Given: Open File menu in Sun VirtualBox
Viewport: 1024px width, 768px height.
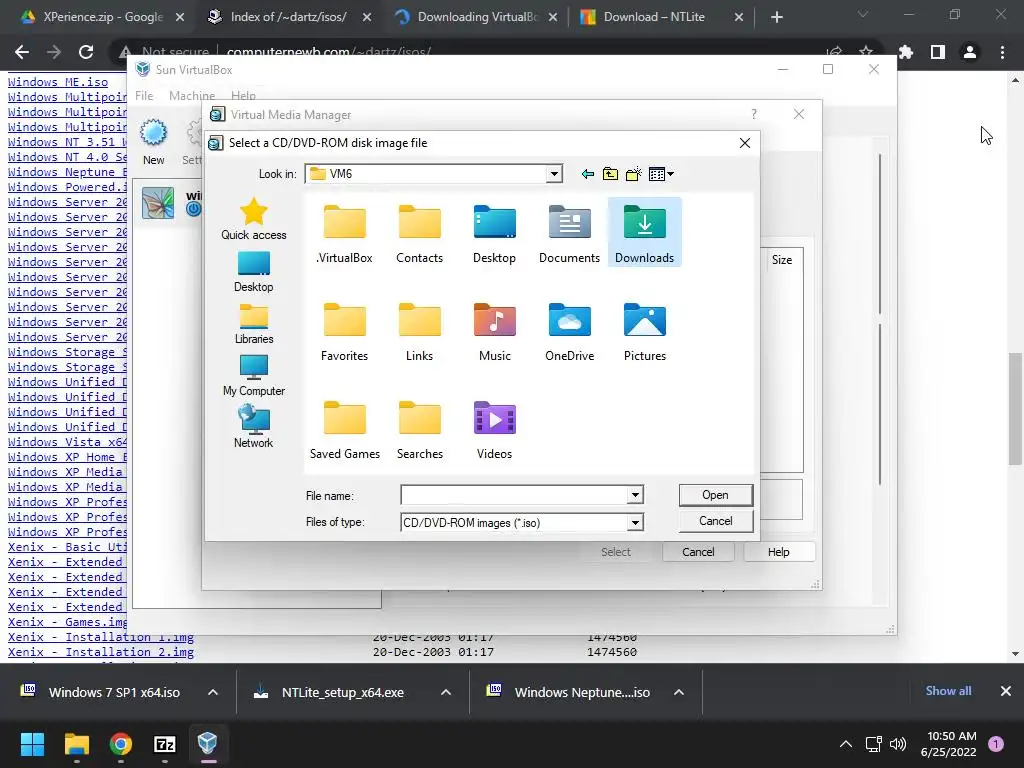Looking at the screenshot, I should tap(144, 96).
